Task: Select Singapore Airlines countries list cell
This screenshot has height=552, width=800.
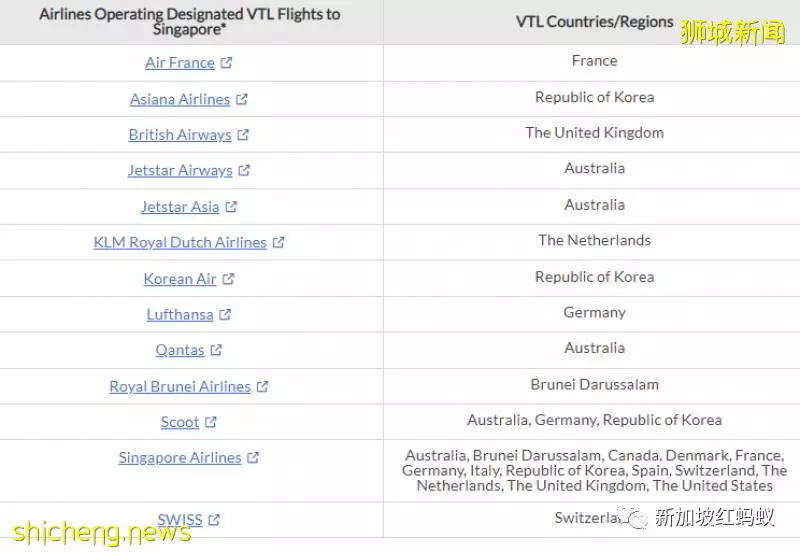Action: (x=594, y=471)
